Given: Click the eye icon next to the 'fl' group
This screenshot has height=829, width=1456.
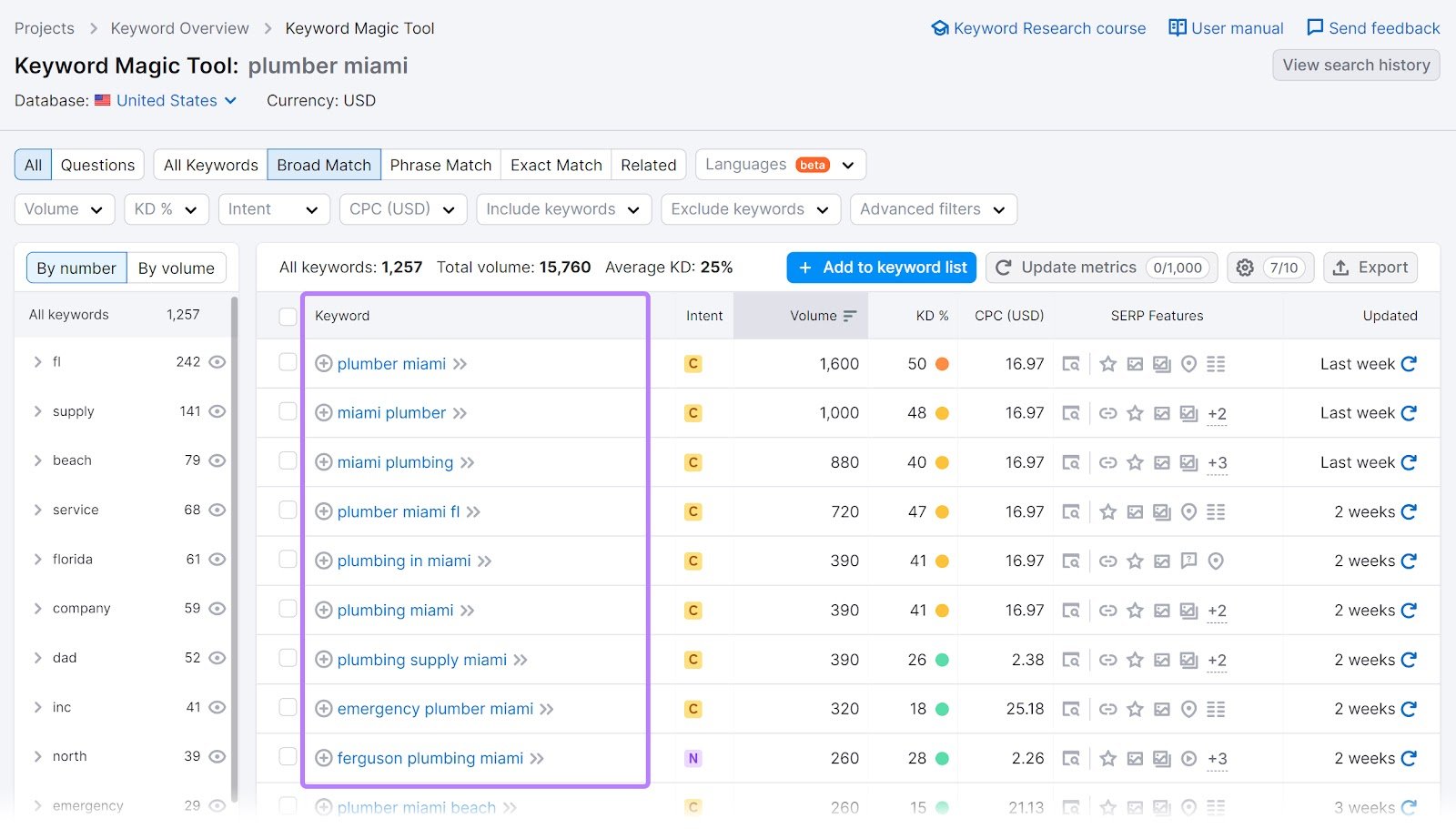Looking at the screenshot, I should [217, 361].
